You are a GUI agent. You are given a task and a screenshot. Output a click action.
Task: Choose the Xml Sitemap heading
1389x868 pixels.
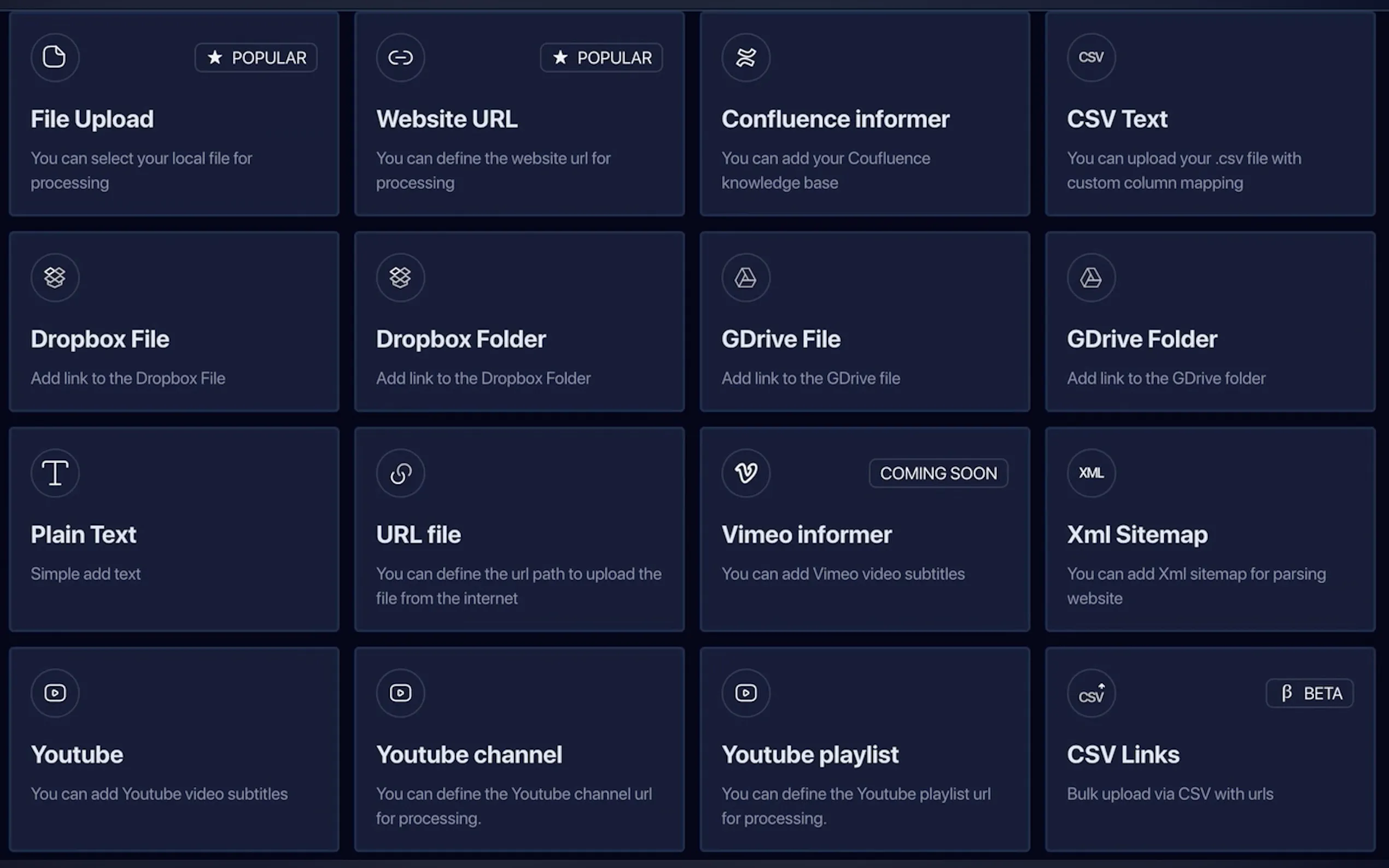coord(1137,535)
